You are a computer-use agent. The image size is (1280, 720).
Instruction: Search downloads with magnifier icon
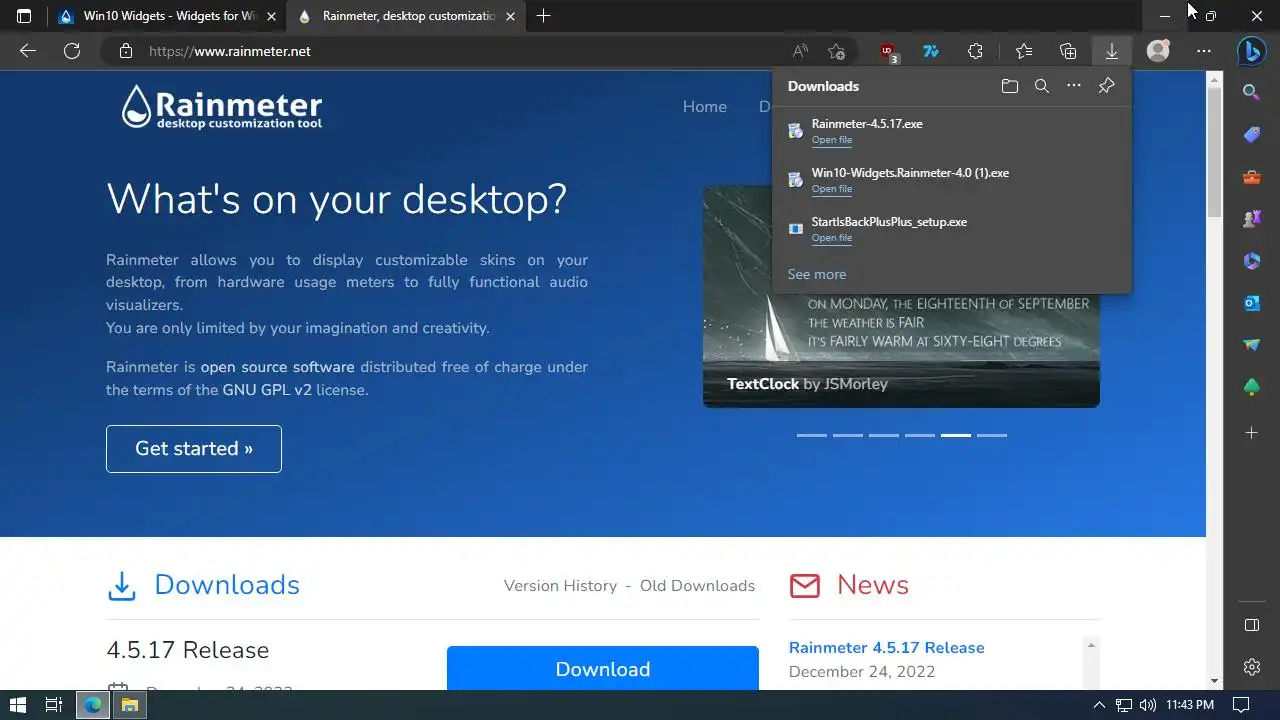pos(1041,86)
